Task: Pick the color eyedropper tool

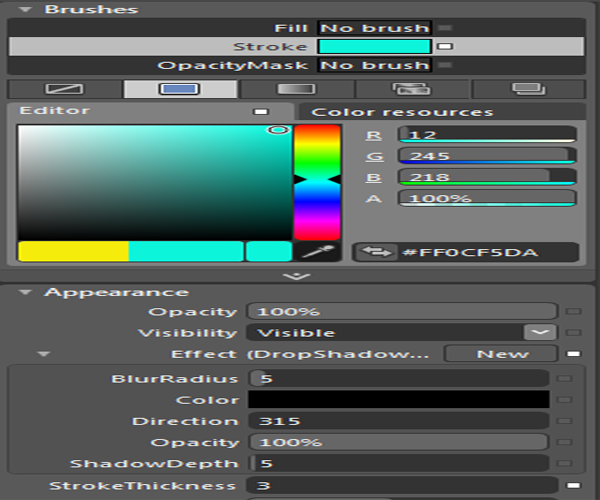Action: click(317, 252)
